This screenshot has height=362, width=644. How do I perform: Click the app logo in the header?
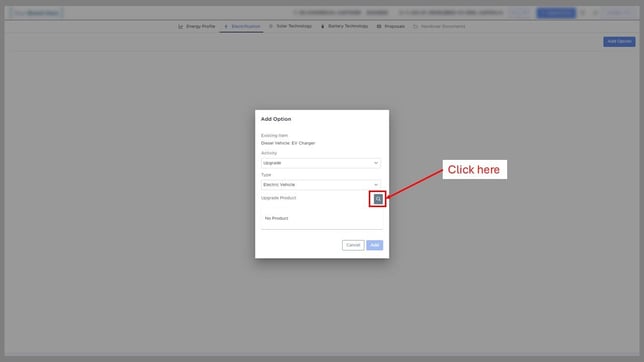[36, 13]
